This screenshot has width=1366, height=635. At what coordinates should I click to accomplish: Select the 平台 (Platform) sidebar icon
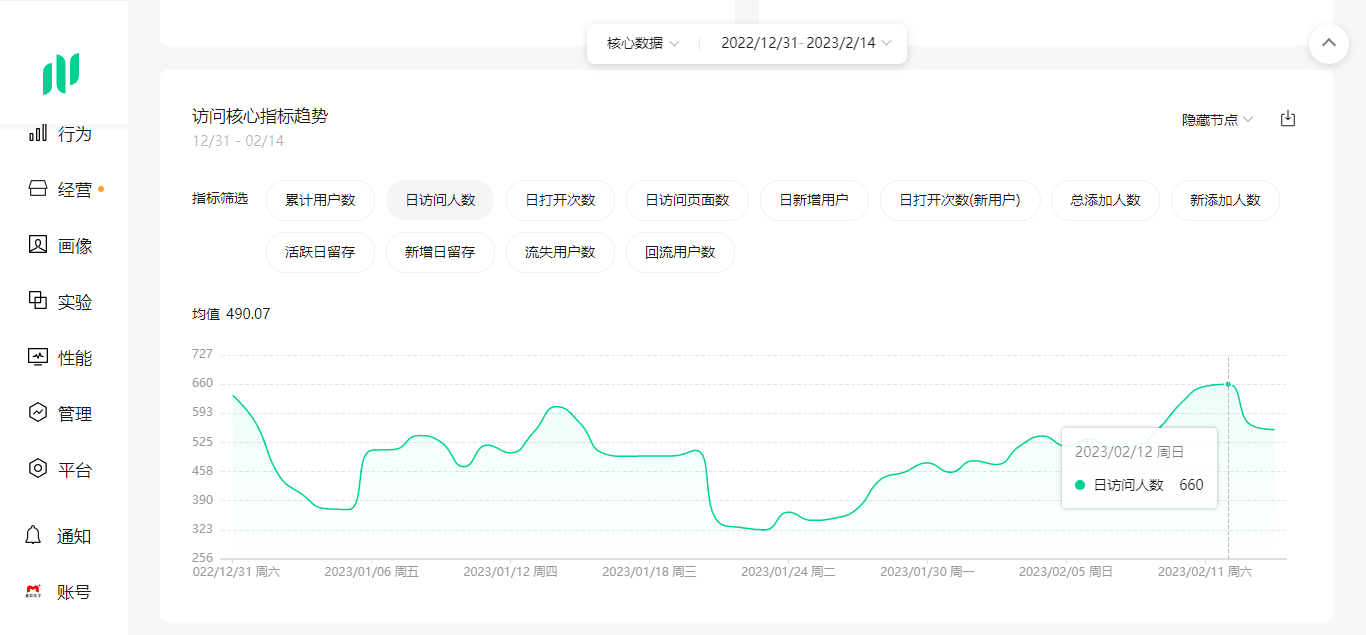point(36,468)
